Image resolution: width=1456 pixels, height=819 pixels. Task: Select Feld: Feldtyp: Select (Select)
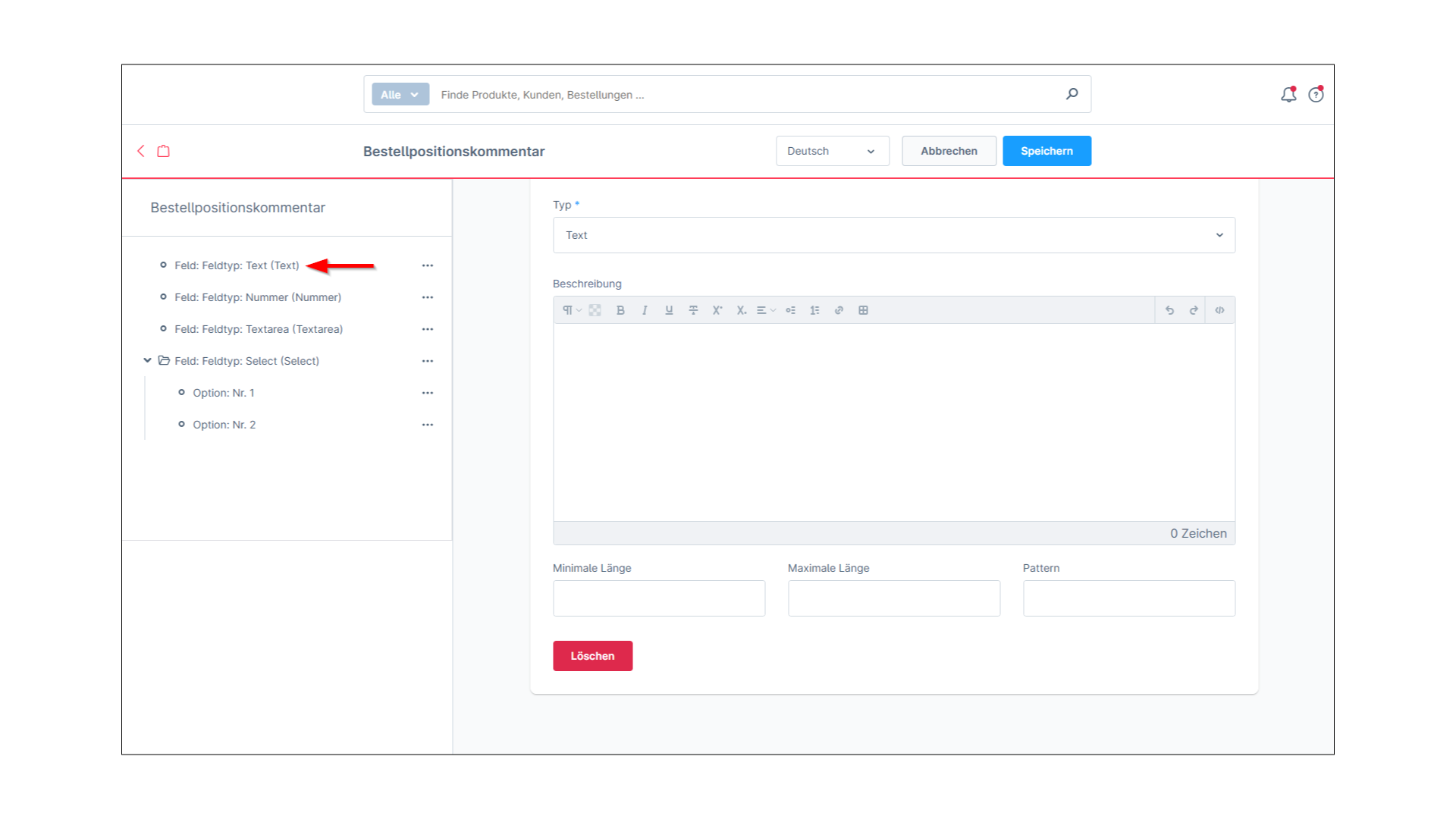(246, 361)
